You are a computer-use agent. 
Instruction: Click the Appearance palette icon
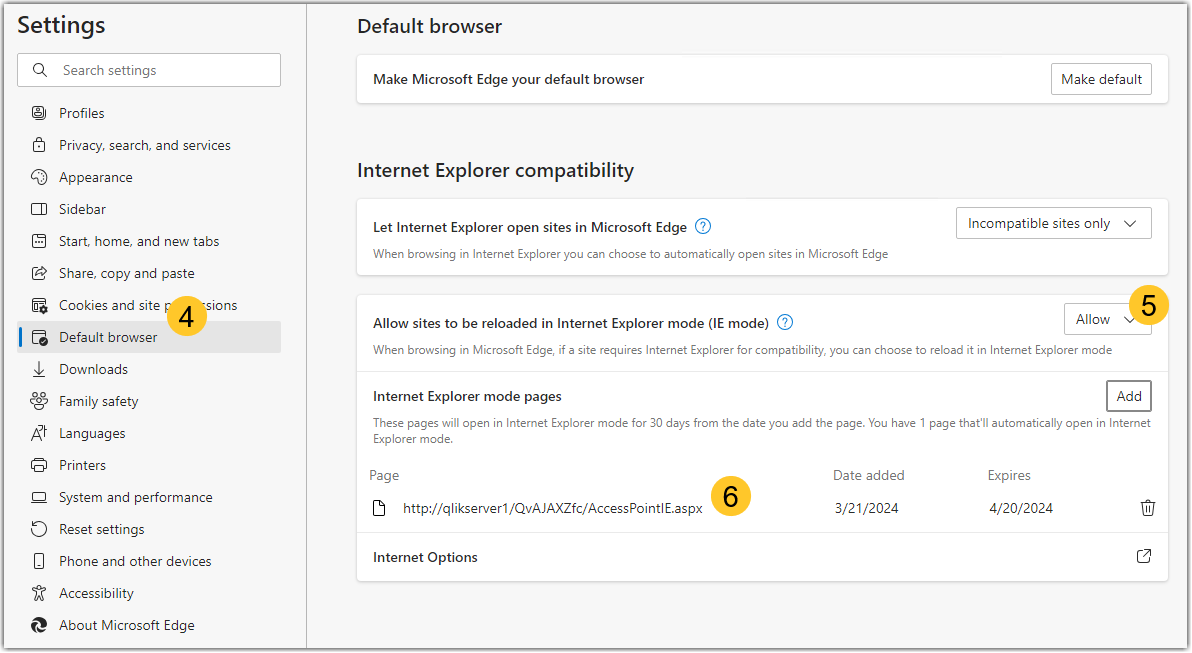(39, 177)
